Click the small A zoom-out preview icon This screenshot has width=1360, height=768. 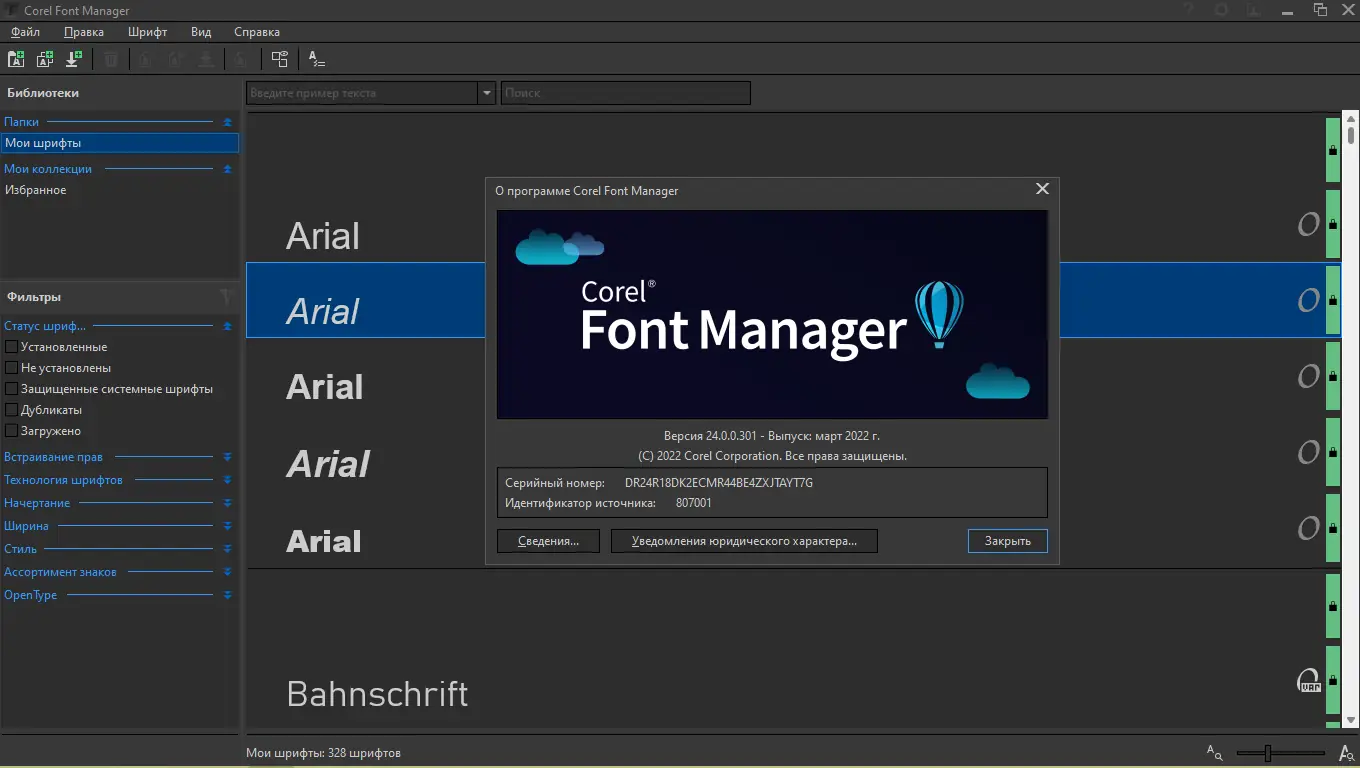(x=1214, y=752)
